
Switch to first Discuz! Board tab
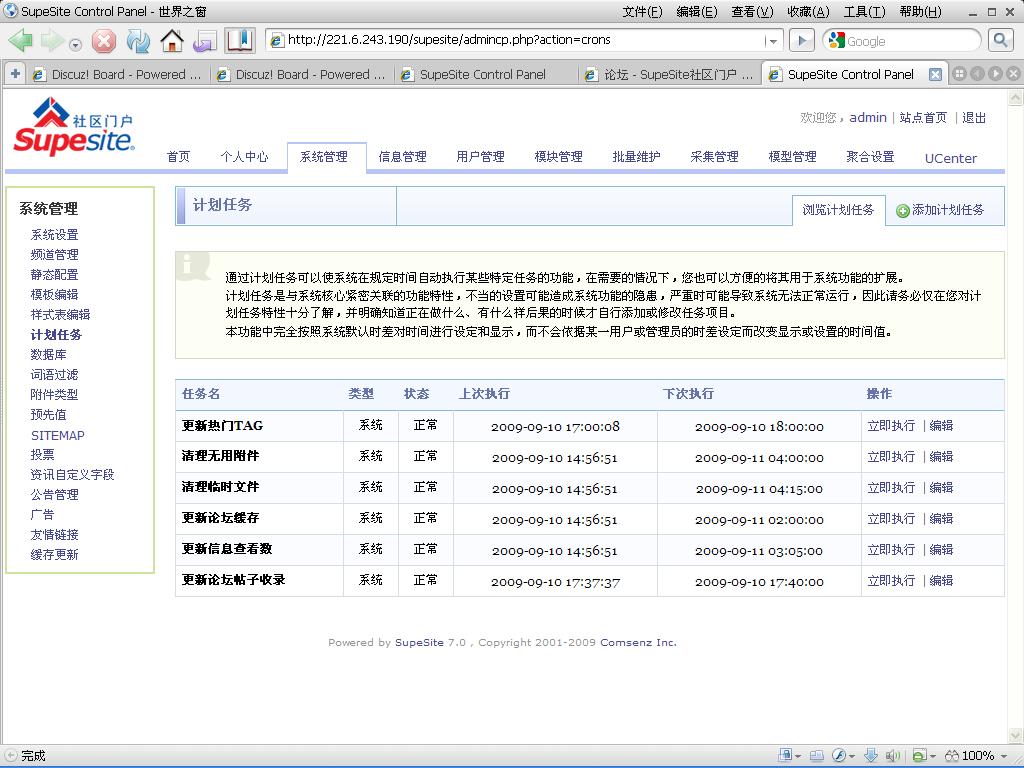118,74
